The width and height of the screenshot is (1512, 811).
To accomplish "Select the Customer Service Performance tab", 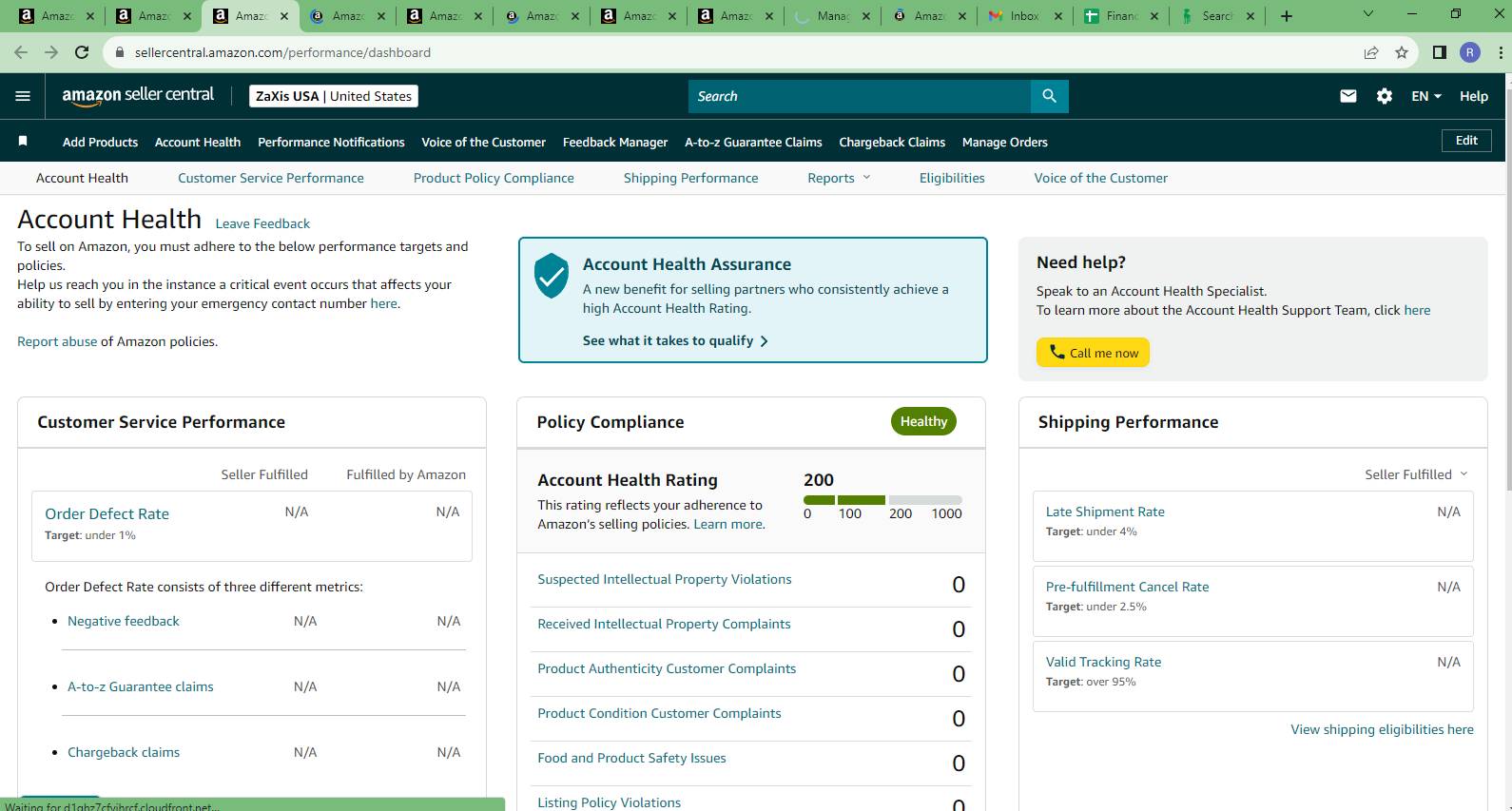I will 271,178.
